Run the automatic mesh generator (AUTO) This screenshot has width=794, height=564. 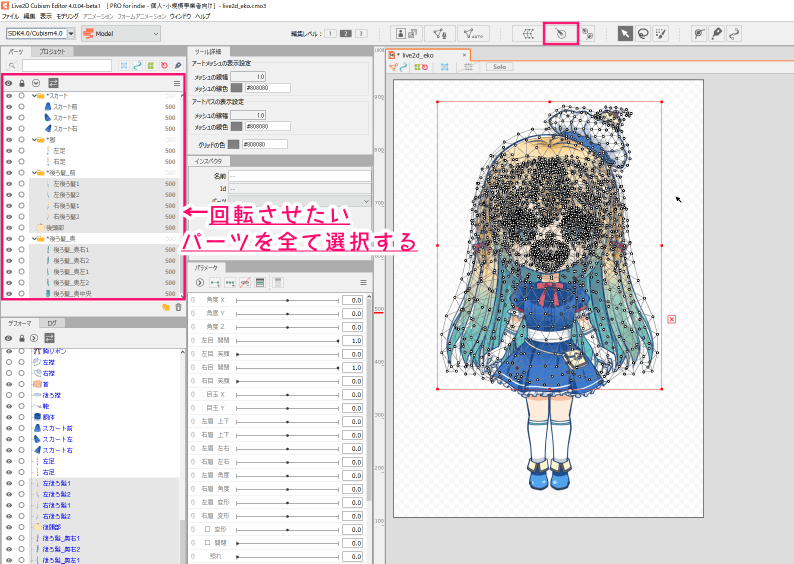(473, 33)
